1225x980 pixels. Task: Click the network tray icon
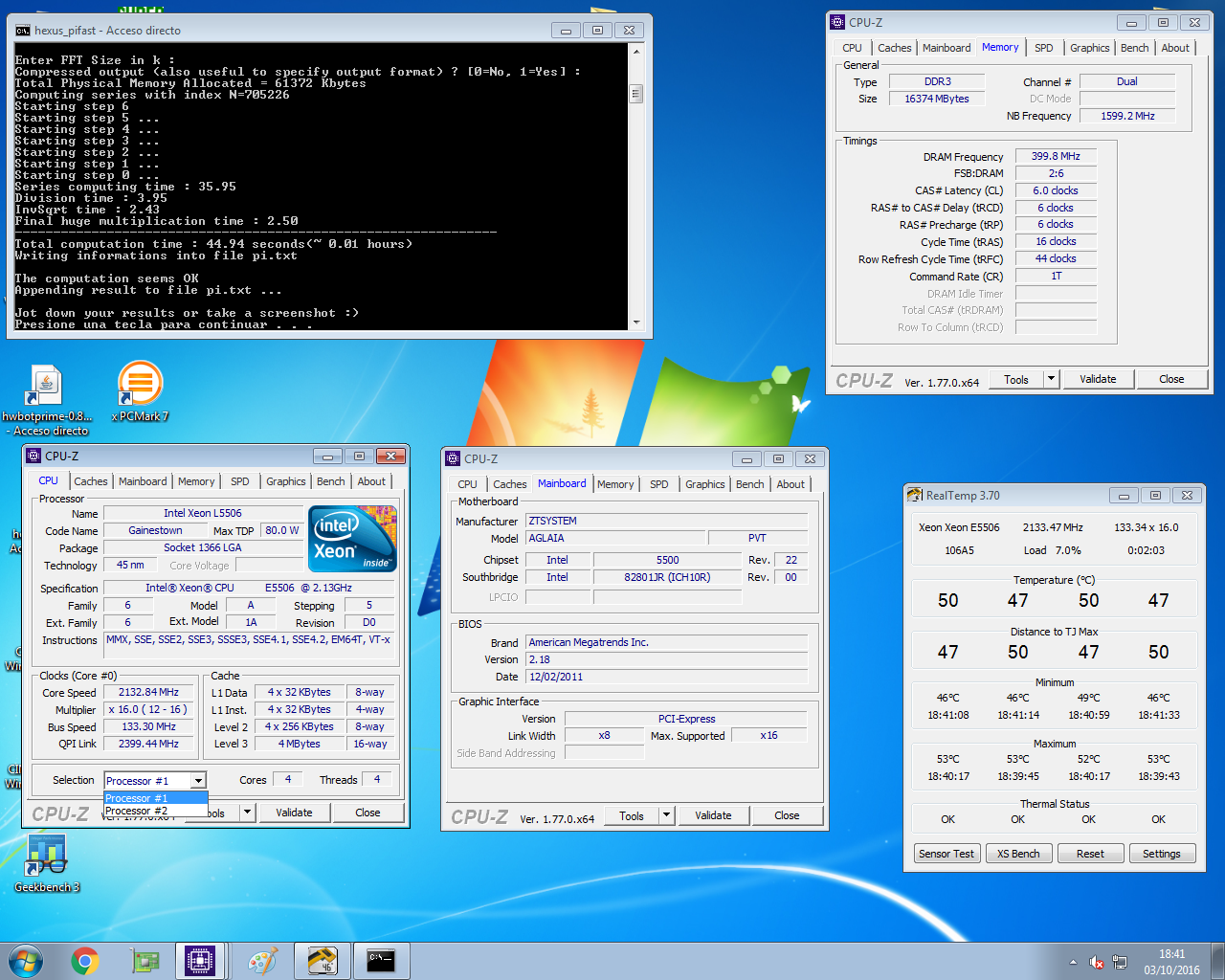(x=1120, y=962)
